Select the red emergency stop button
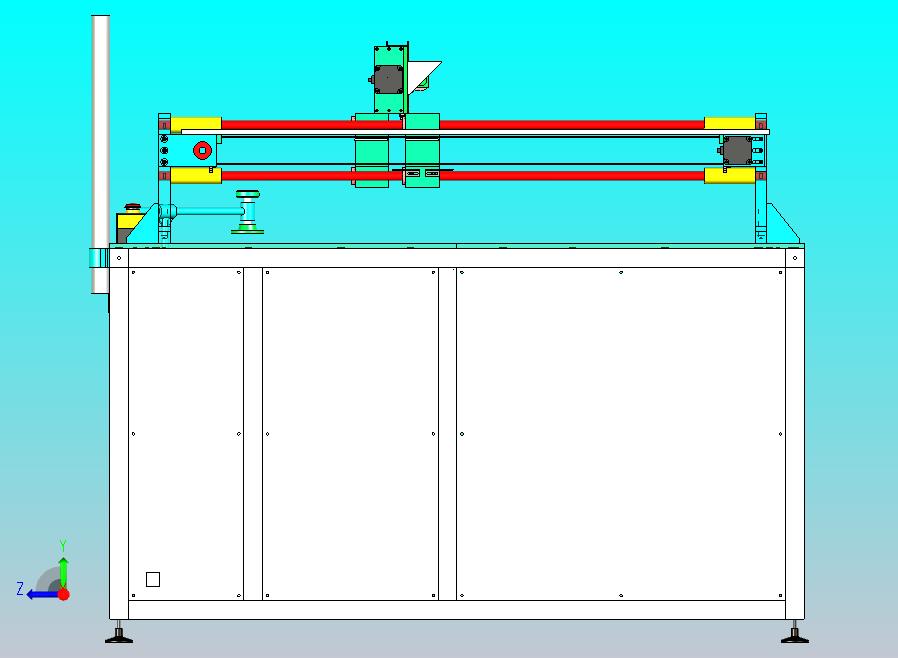 click(x=132, y=207)
